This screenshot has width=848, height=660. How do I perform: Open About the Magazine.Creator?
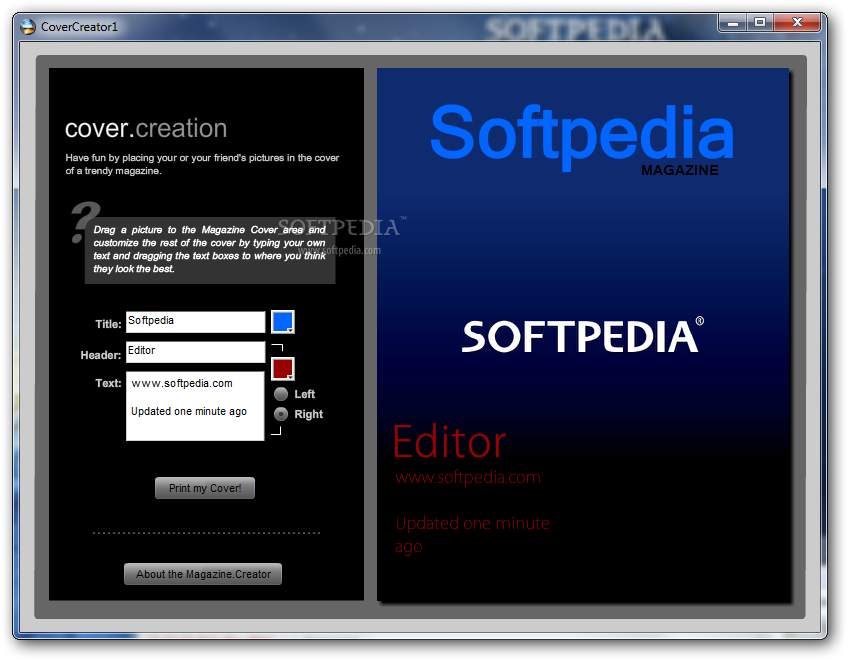point(203,574)
